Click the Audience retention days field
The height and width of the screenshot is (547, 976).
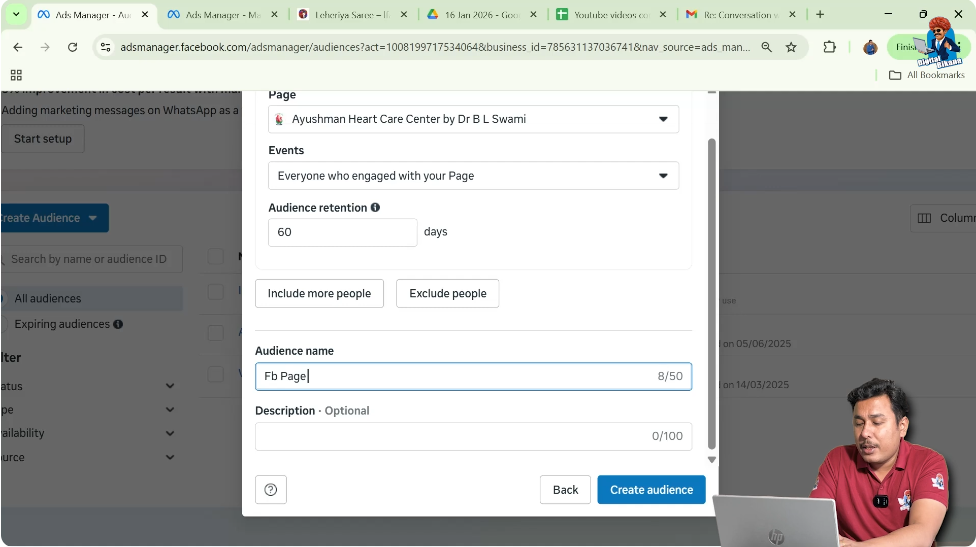pos(342,232)
